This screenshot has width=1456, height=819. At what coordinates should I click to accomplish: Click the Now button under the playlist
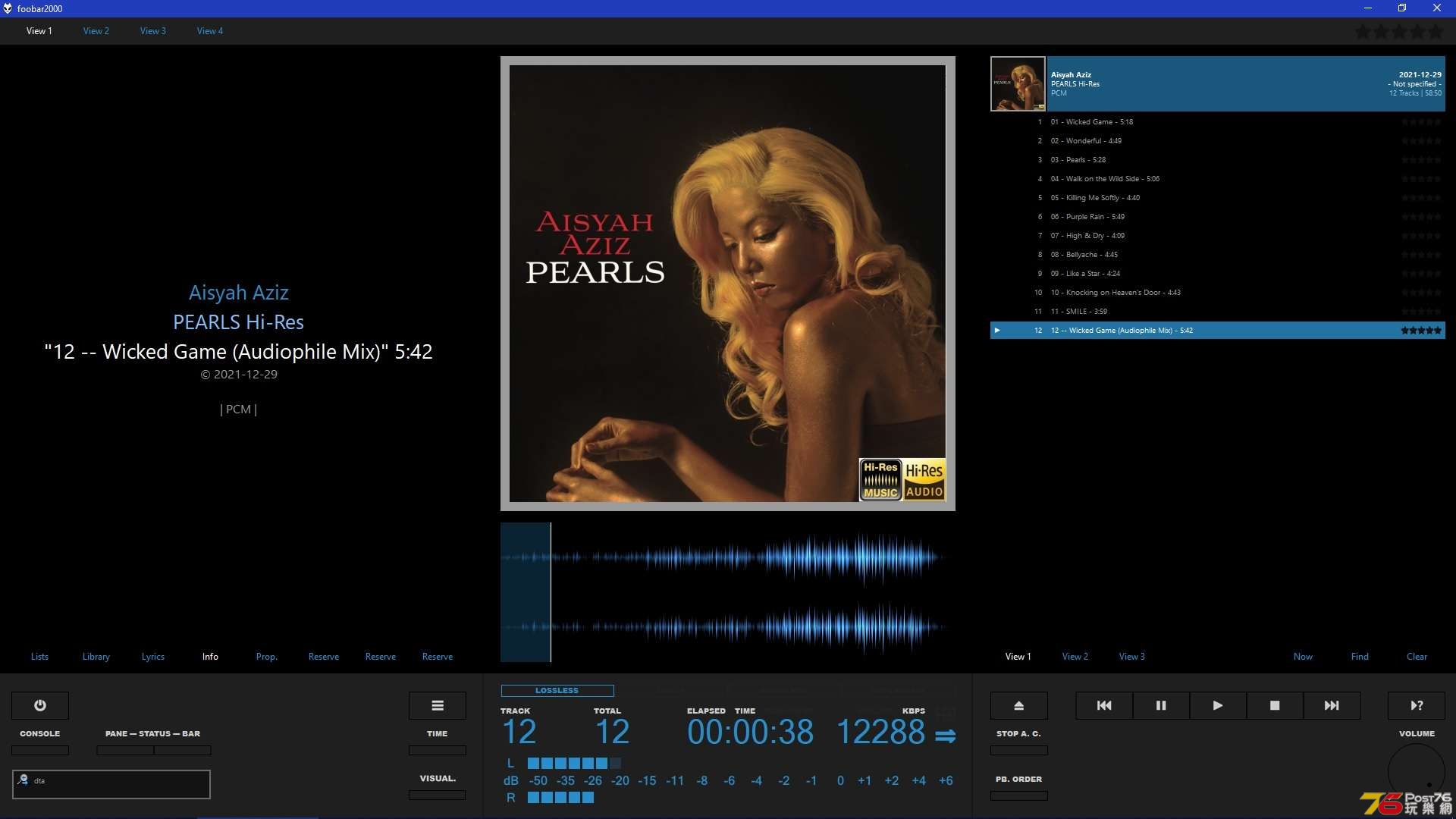click(x=1303, y=657)
